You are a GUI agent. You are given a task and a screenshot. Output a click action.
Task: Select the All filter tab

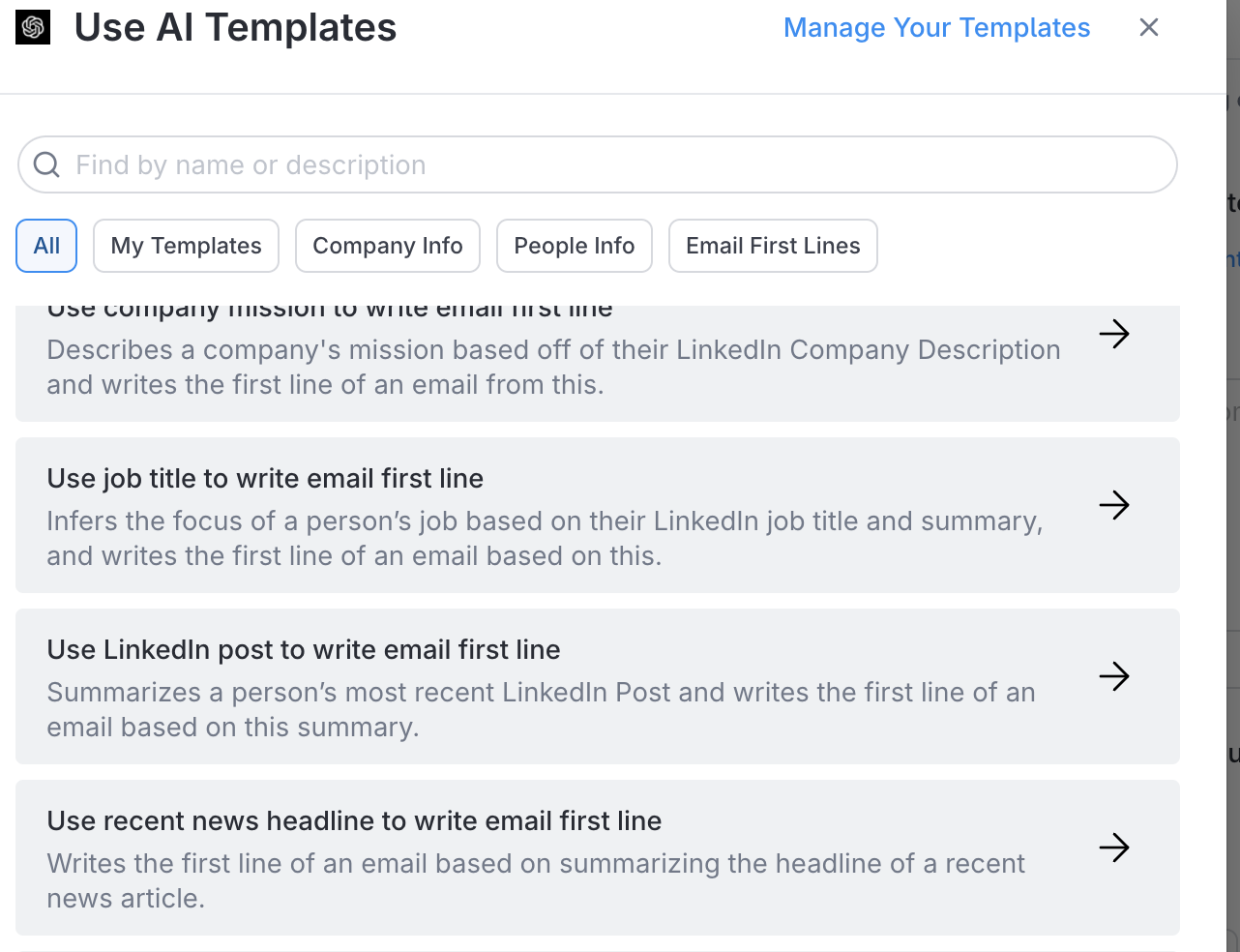(46, 246)
